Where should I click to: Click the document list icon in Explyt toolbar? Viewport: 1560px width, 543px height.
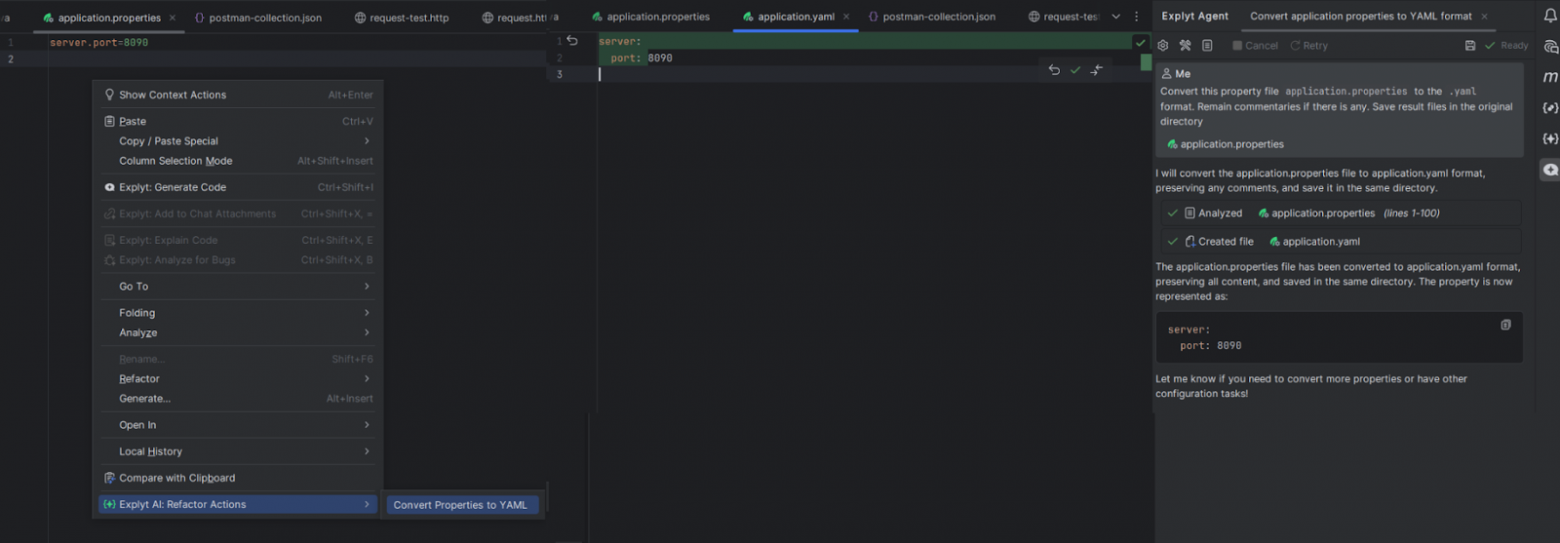point(1207,46)
